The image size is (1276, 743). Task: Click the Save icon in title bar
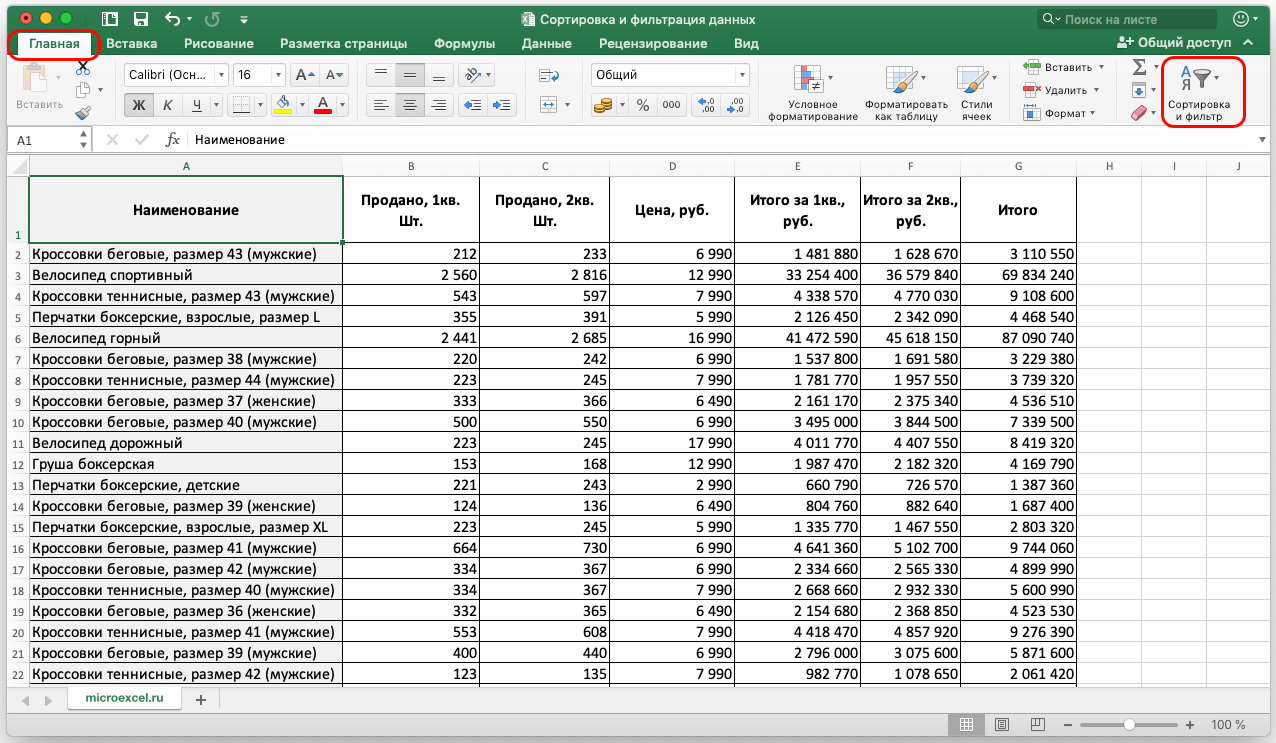tap(141, 19)
